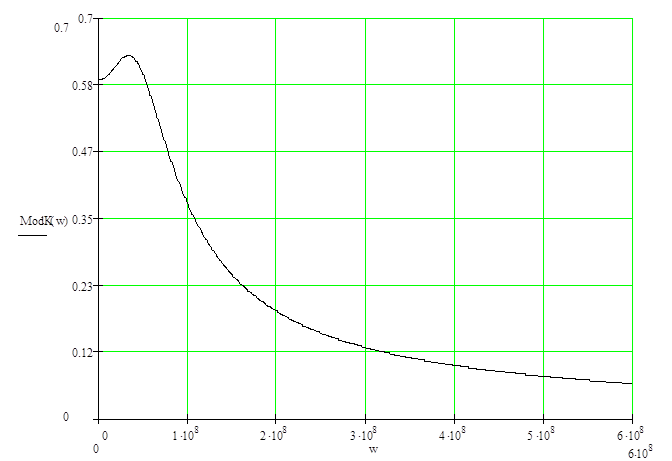This screenshot has width=672, height=461.
Task: Select the 4·10³ x-axis tick label
Action: 454,435
